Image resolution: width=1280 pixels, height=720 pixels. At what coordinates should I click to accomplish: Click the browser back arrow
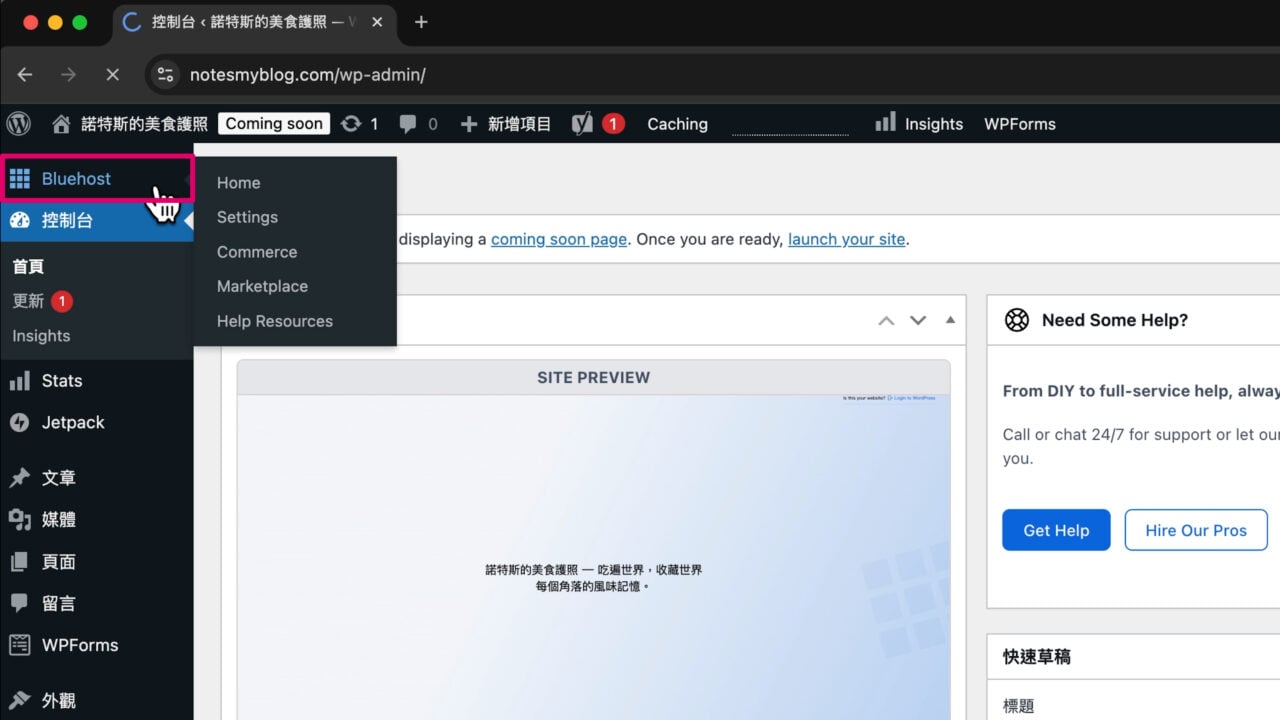coord(24,74)
